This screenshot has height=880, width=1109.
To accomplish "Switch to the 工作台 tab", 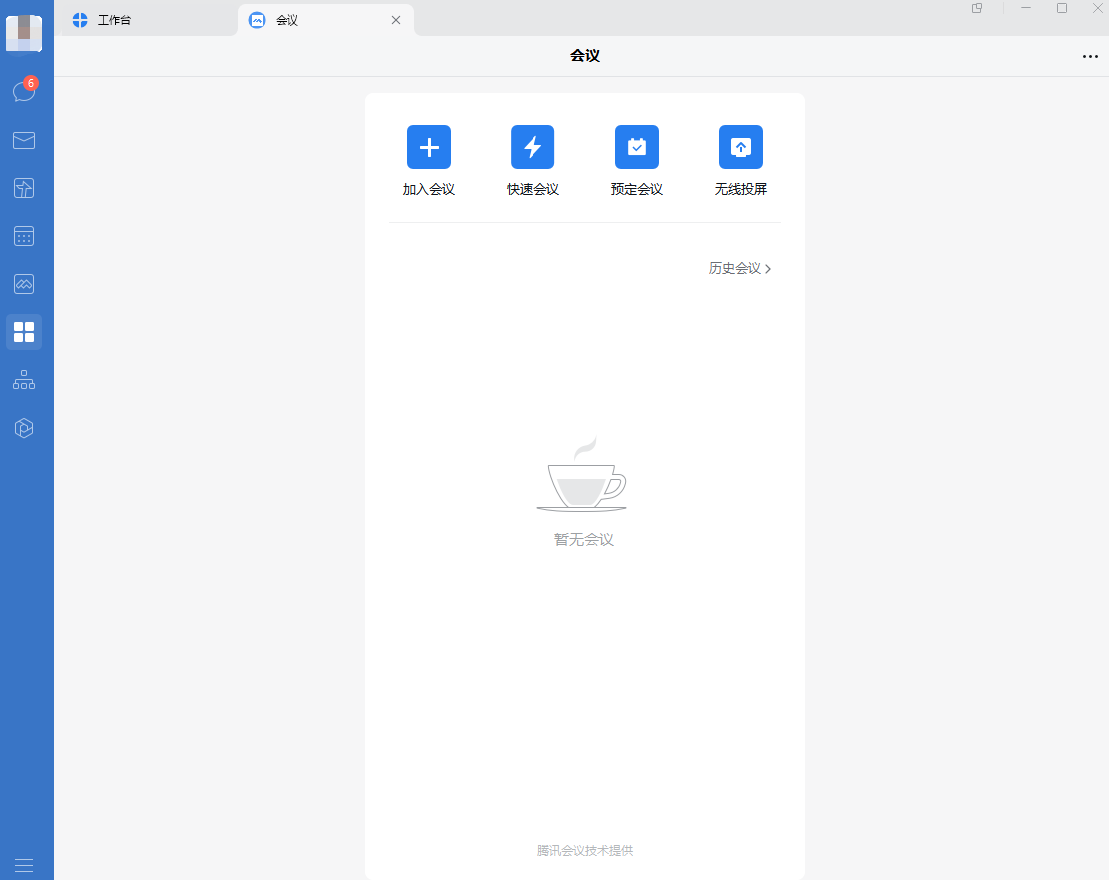I will 114,20.
